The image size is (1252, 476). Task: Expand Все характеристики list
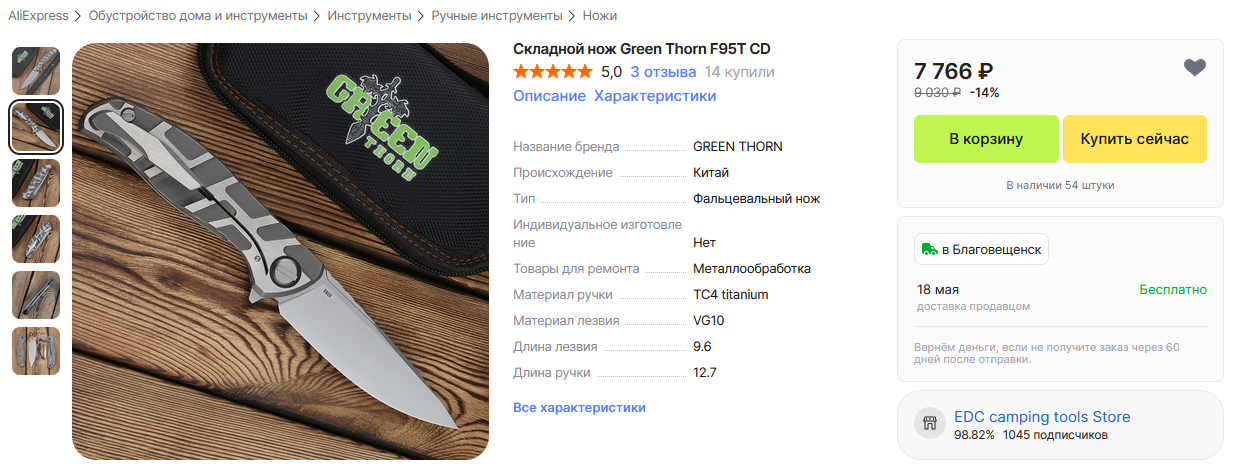click(579, 407)
